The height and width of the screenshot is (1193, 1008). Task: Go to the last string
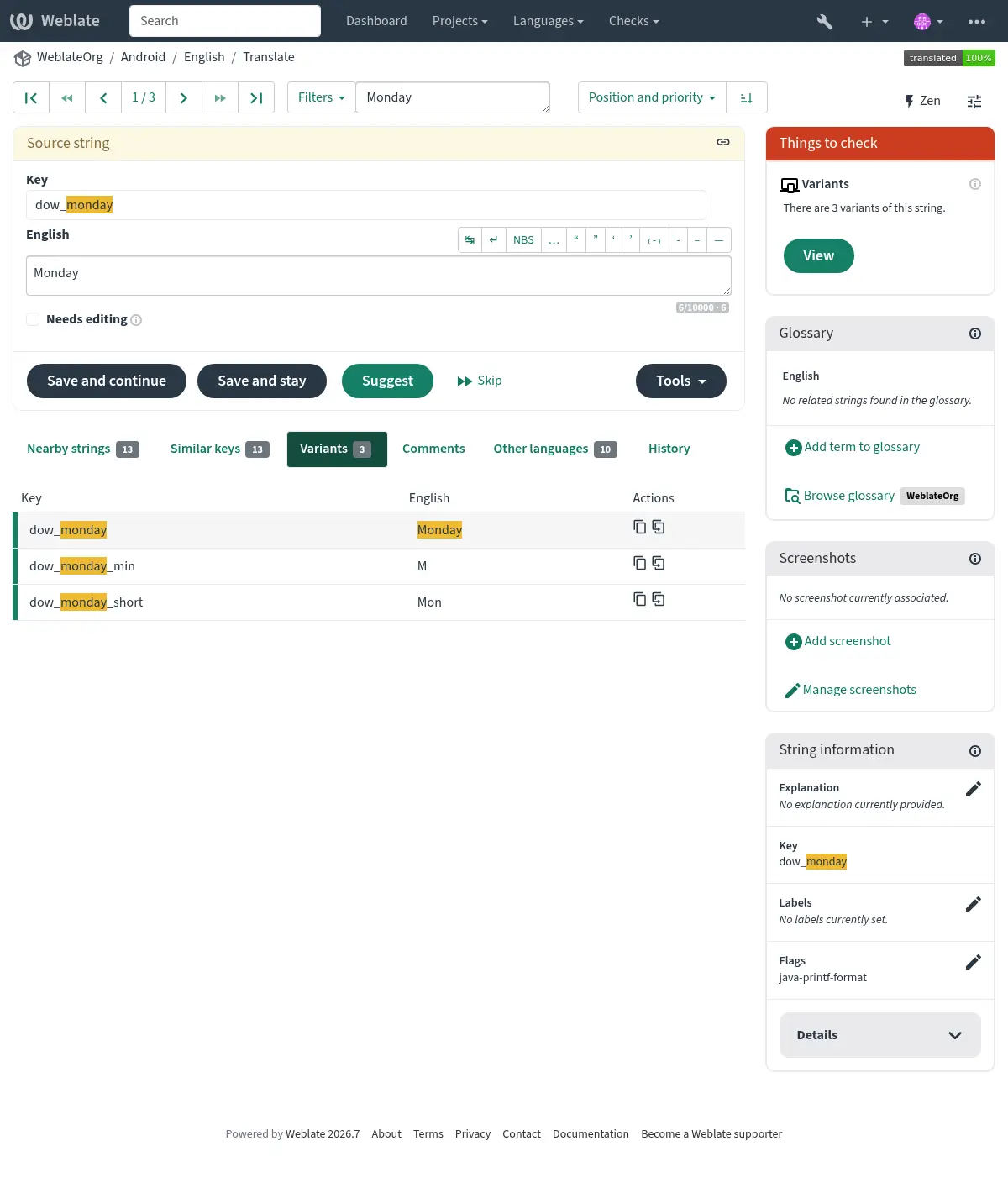coord(256,97)
